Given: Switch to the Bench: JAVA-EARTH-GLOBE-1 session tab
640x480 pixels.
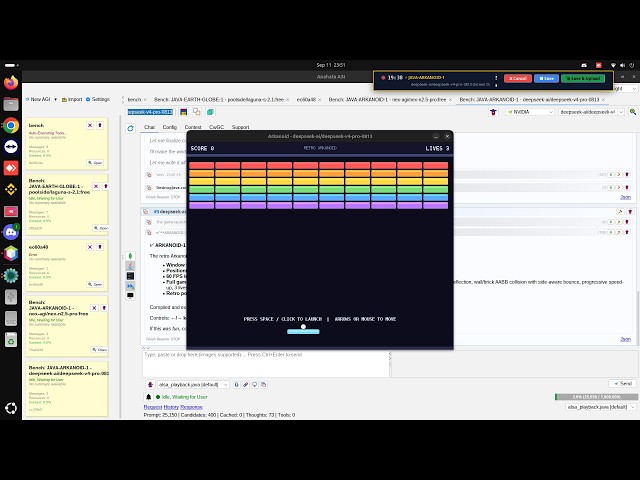Looking at the screenshot, I should pyautogui.click(x=219, y=100).
